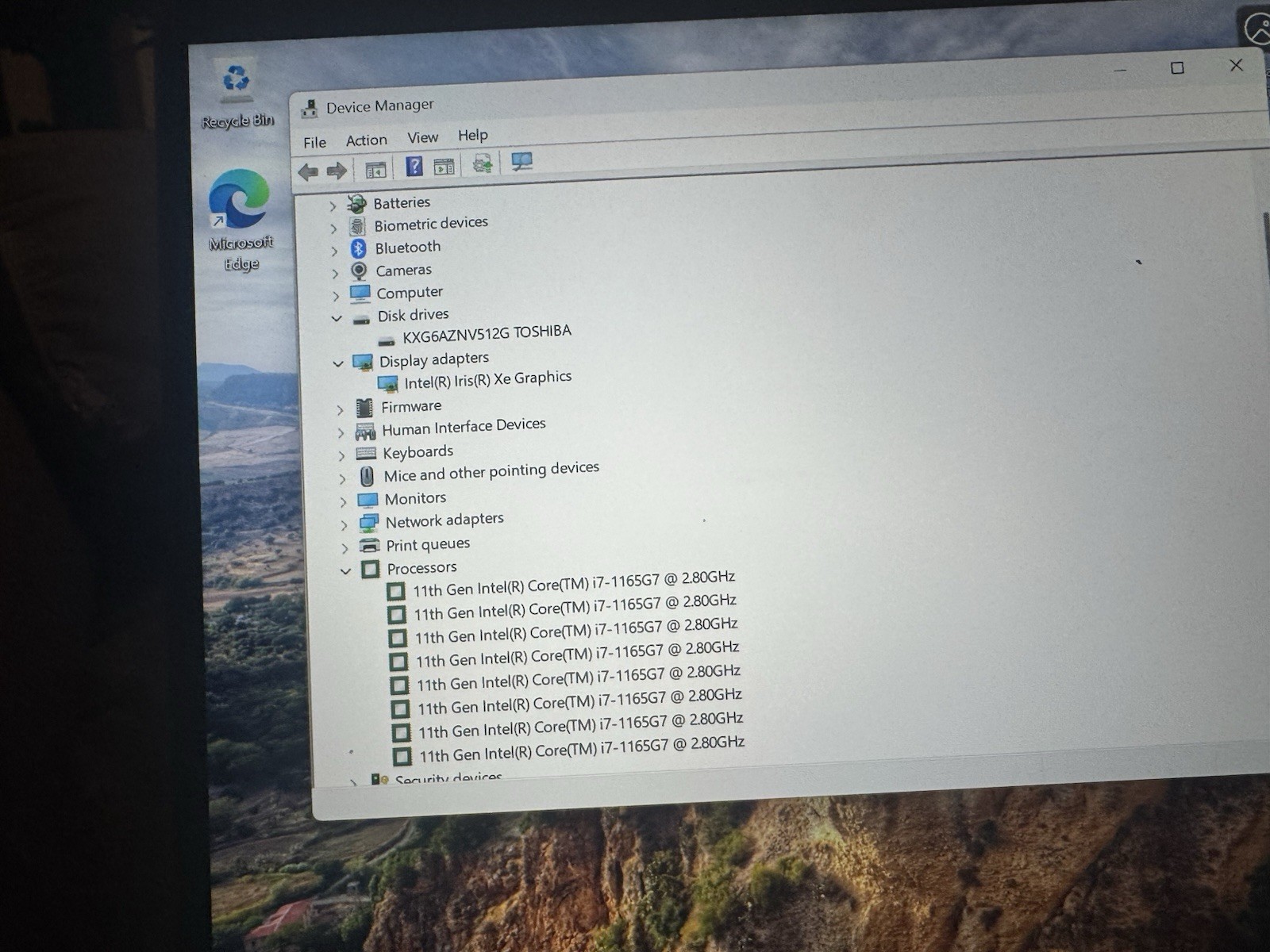The image size is (1270, 952).
Task: Expand the Network adapters category
Action: coord(344,525)
